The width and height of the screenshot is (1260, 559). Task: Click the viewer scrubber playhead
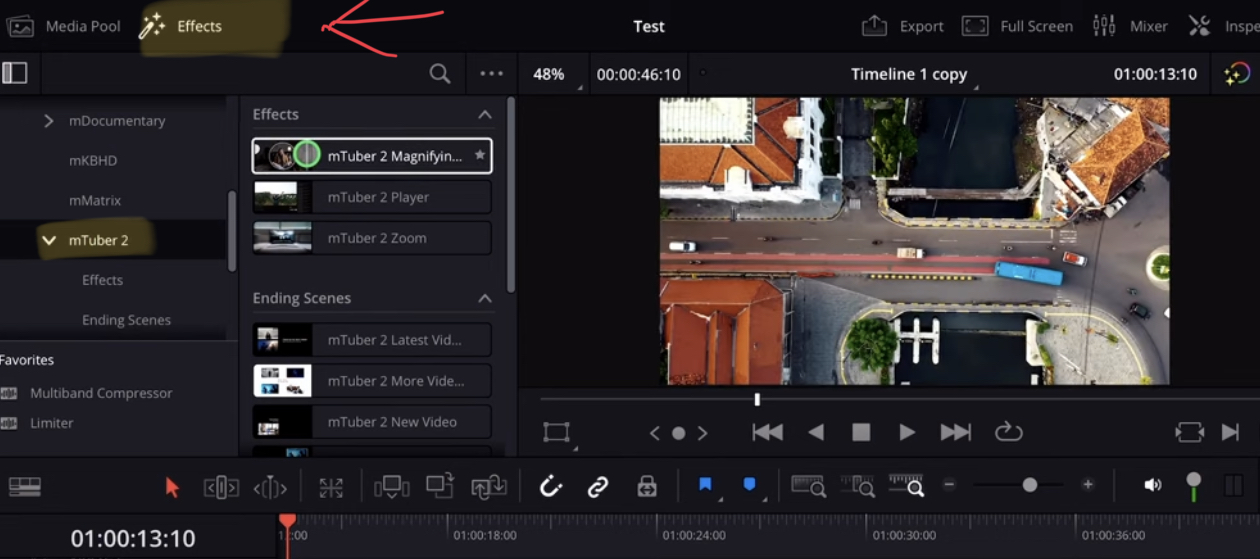(x=757, y=399)
